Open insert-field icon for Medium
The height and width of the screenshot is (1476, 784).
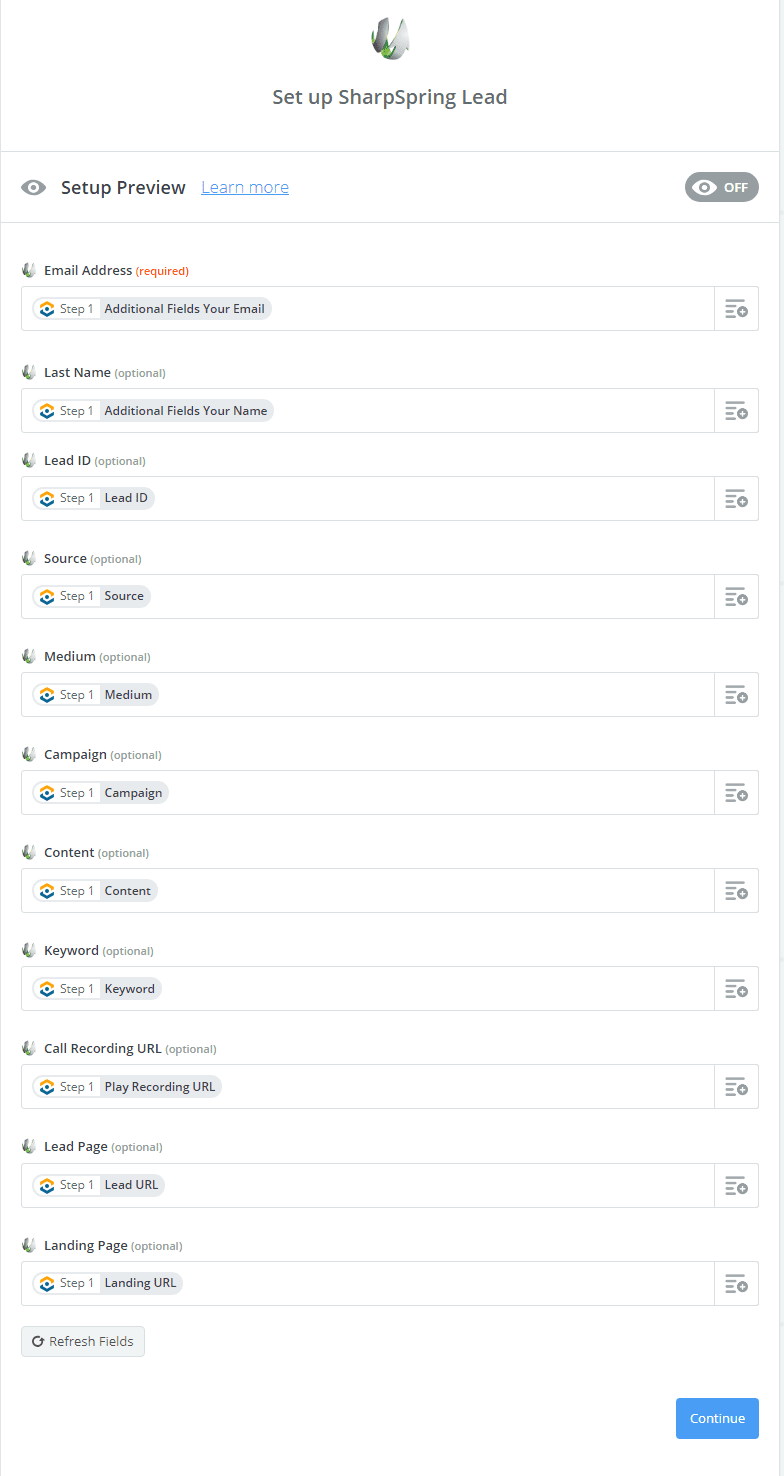pos(736,695)
